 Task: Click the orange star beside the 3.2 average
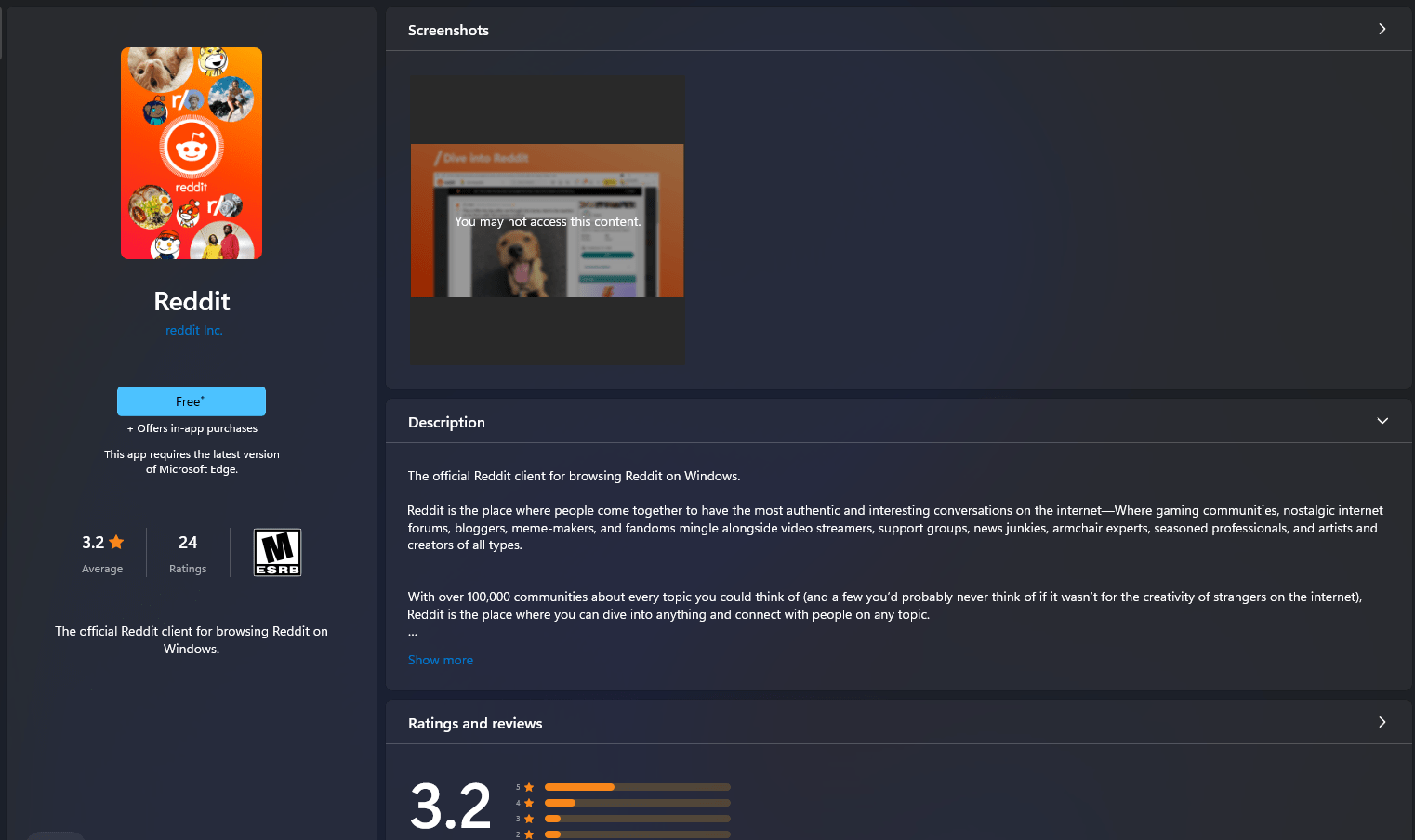tap(116, 541)
